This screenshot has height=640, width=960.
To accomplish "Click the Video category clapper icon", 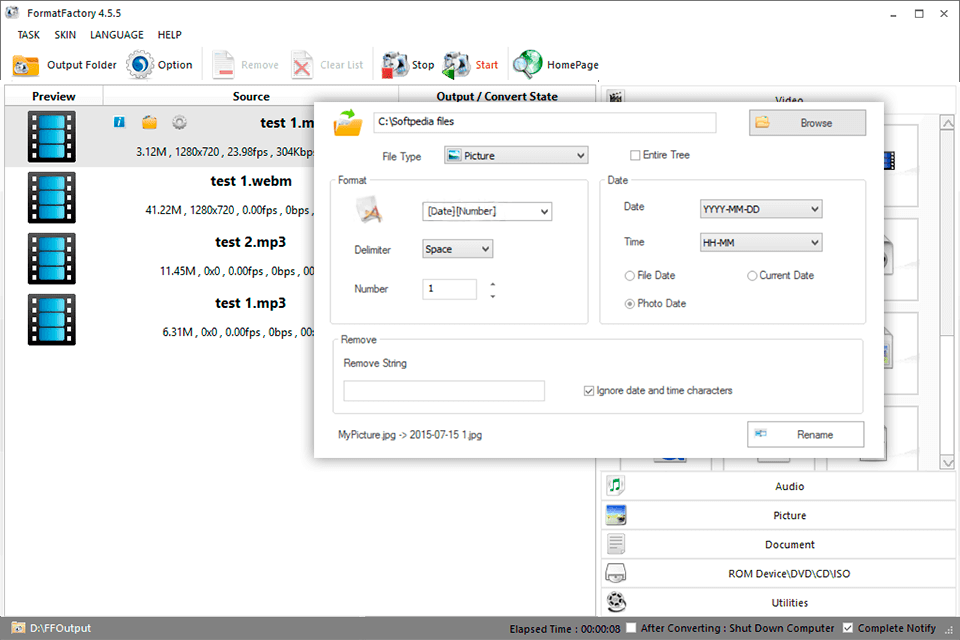I will point(616,97).
